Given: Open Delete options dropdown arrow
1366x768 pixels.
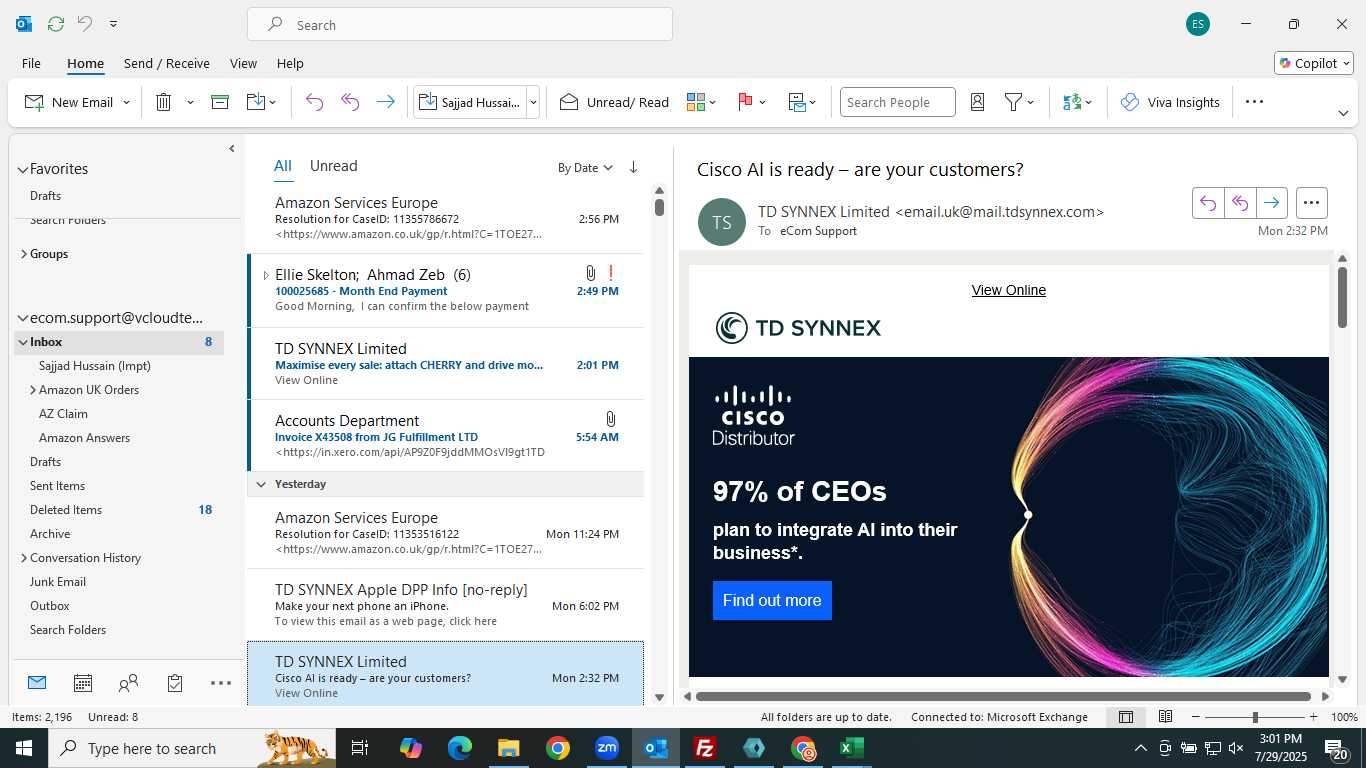Looking at the screenshot, I should (x=190, y=102).
